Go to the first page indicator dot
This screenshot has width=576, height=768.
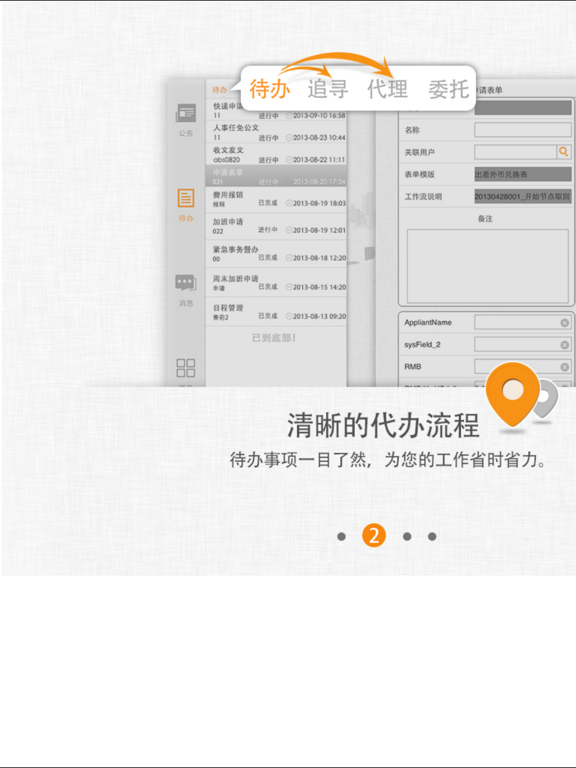click(x=341, y=536)
